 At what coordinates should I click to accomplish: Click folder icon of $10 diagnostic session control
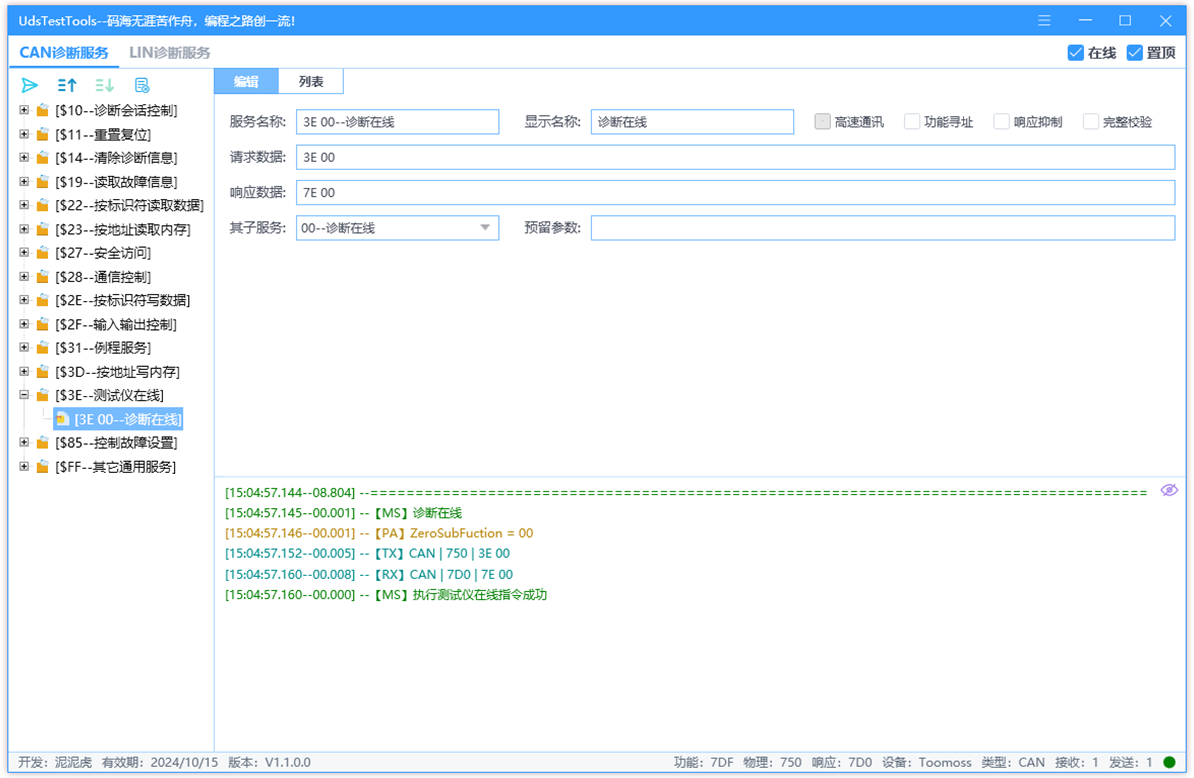pyautogui.click(x=43, y=110)
